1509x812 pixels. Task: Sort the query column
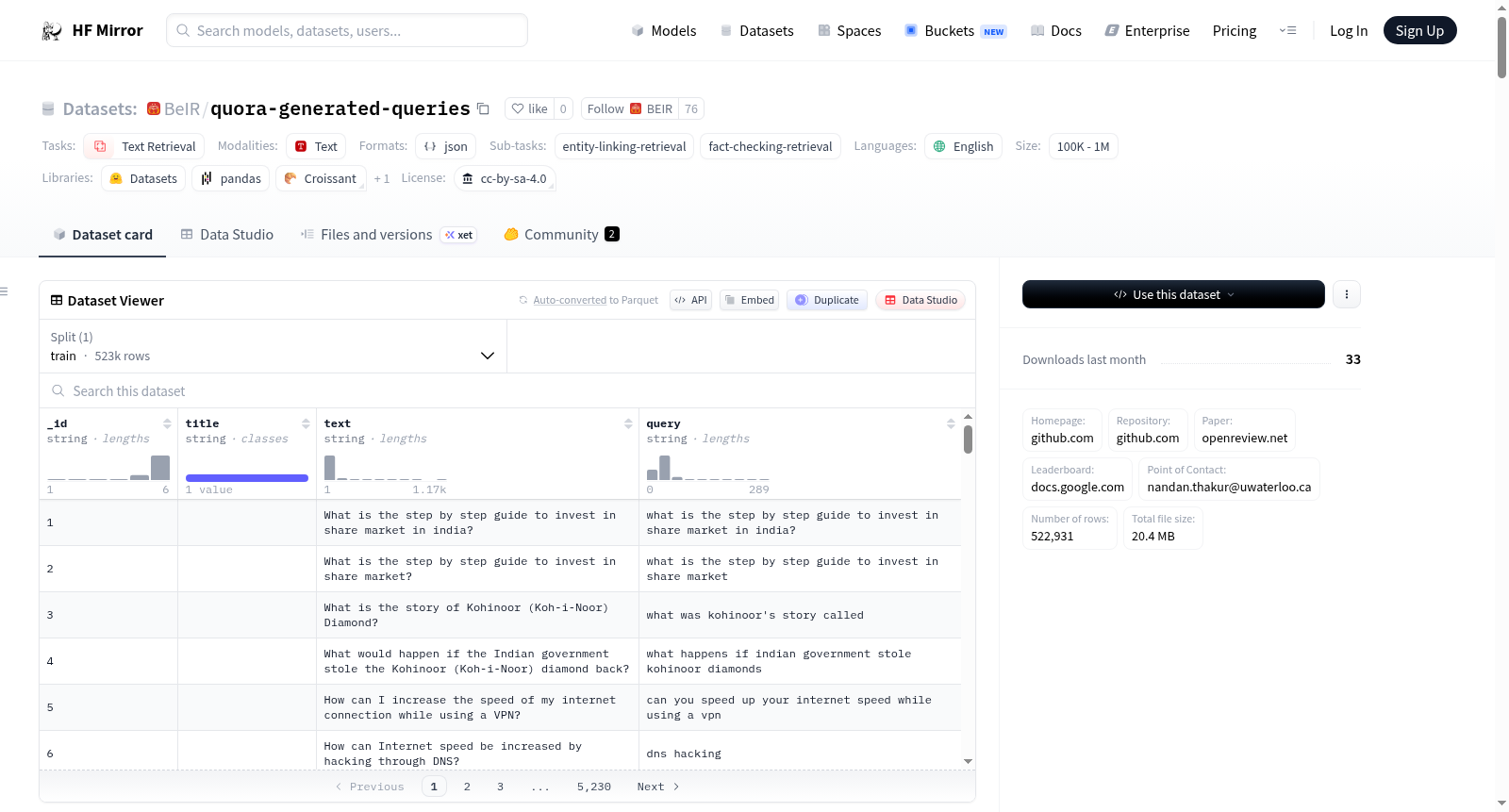pos(951,423)
